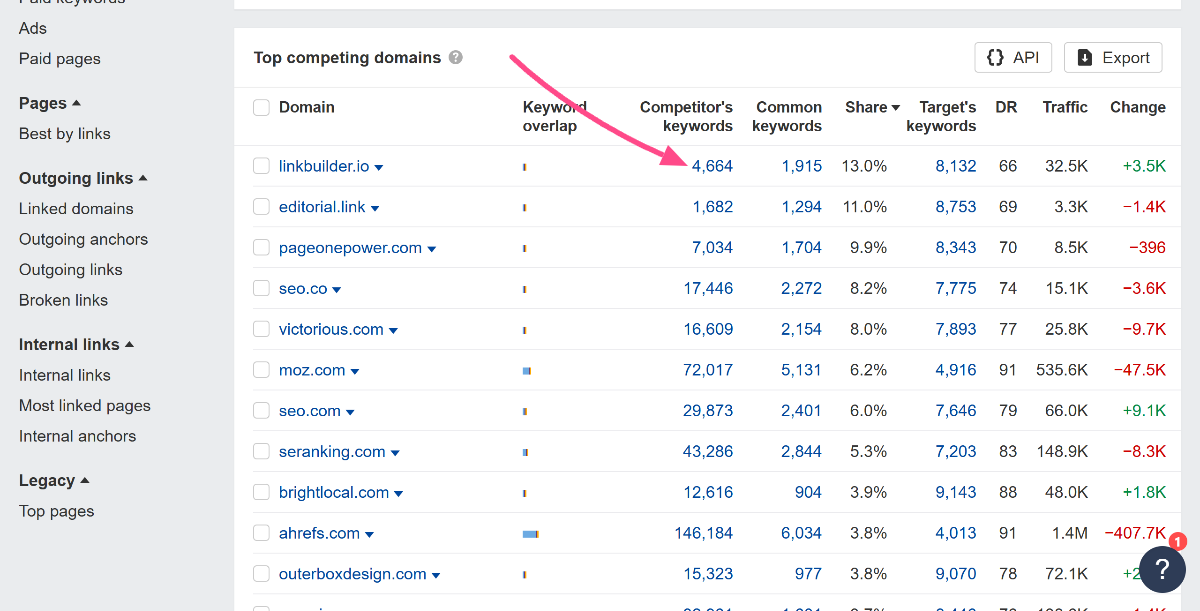Go to Best by links

[x=65, y=134]
